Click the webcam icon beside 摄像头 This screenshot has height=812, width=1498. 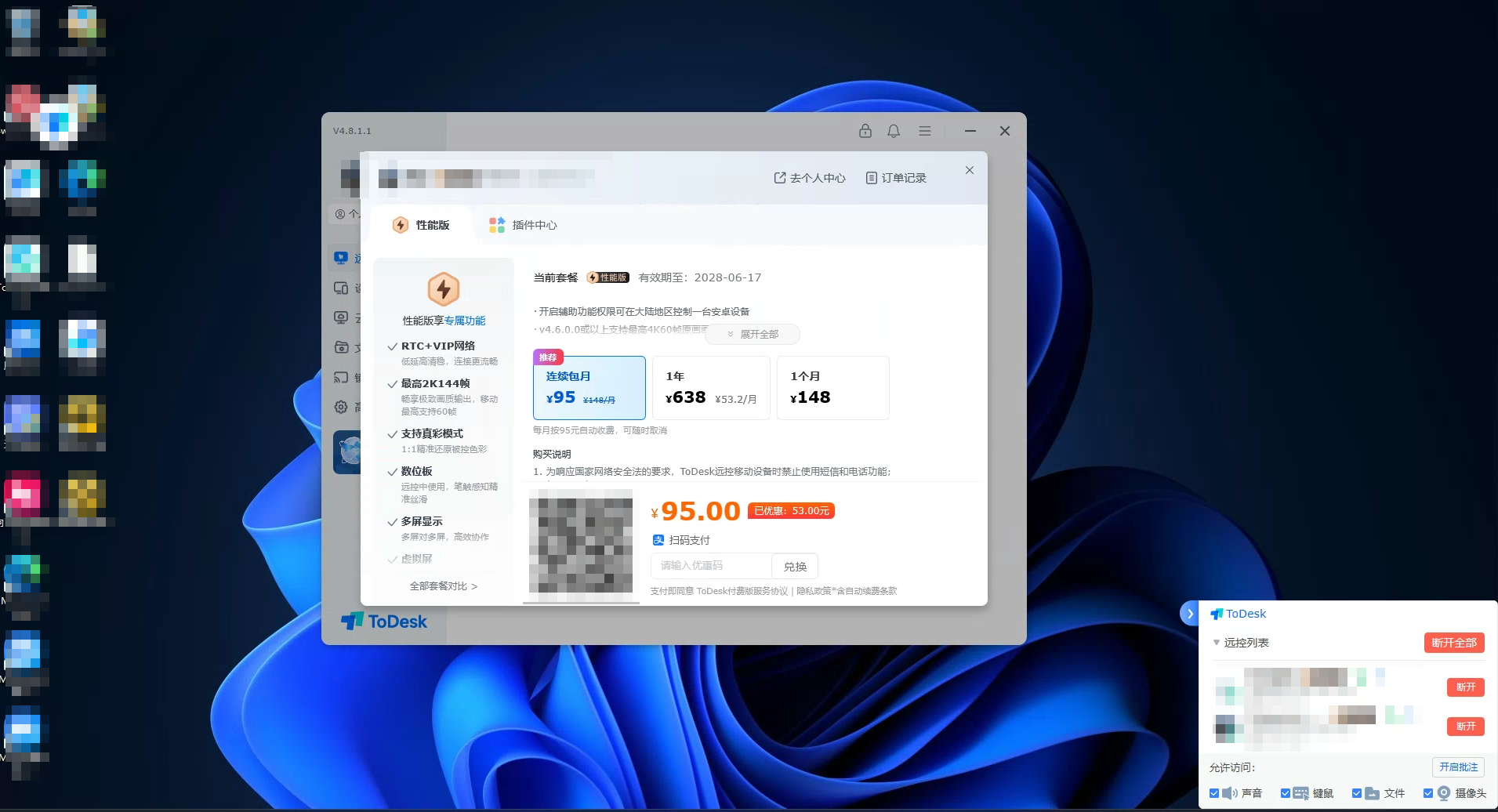tap(1444, 793)
